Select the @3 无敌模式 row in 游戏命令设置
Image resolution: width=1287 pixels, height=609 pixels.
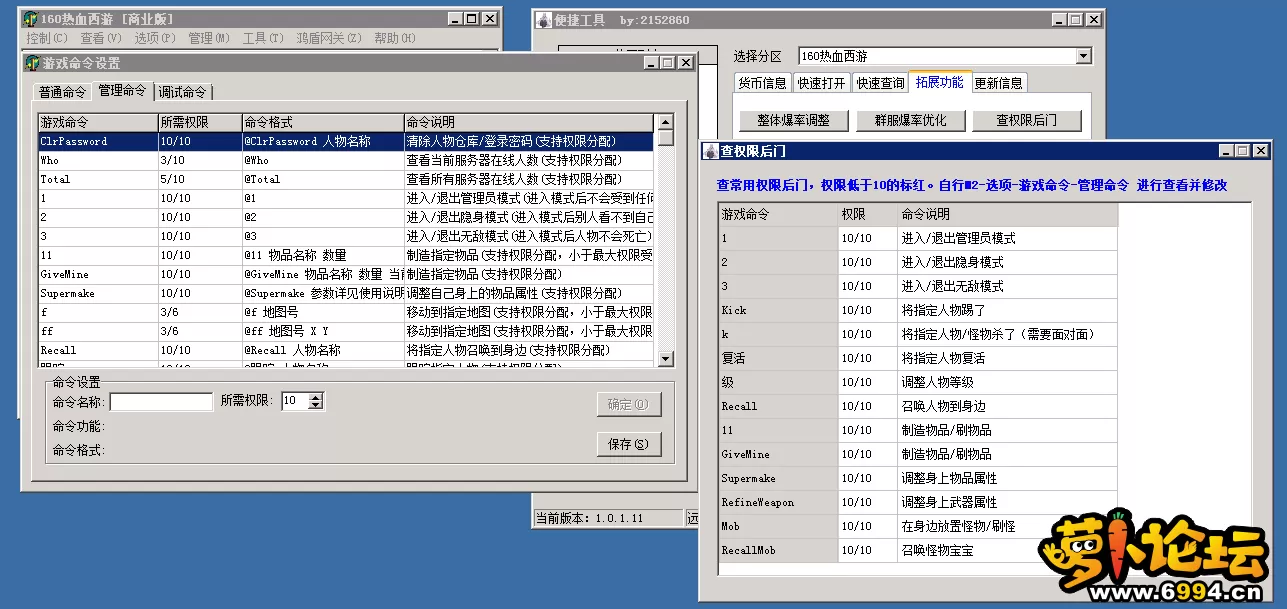(x=347, y=236)
